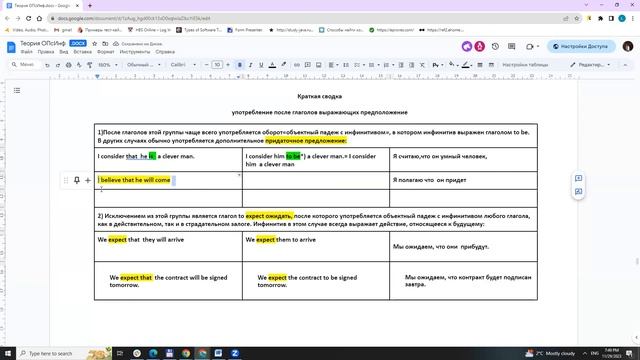The image size is (640, 360).
Task: Click the add comment toolbar icon
Action: coord(308,65)
